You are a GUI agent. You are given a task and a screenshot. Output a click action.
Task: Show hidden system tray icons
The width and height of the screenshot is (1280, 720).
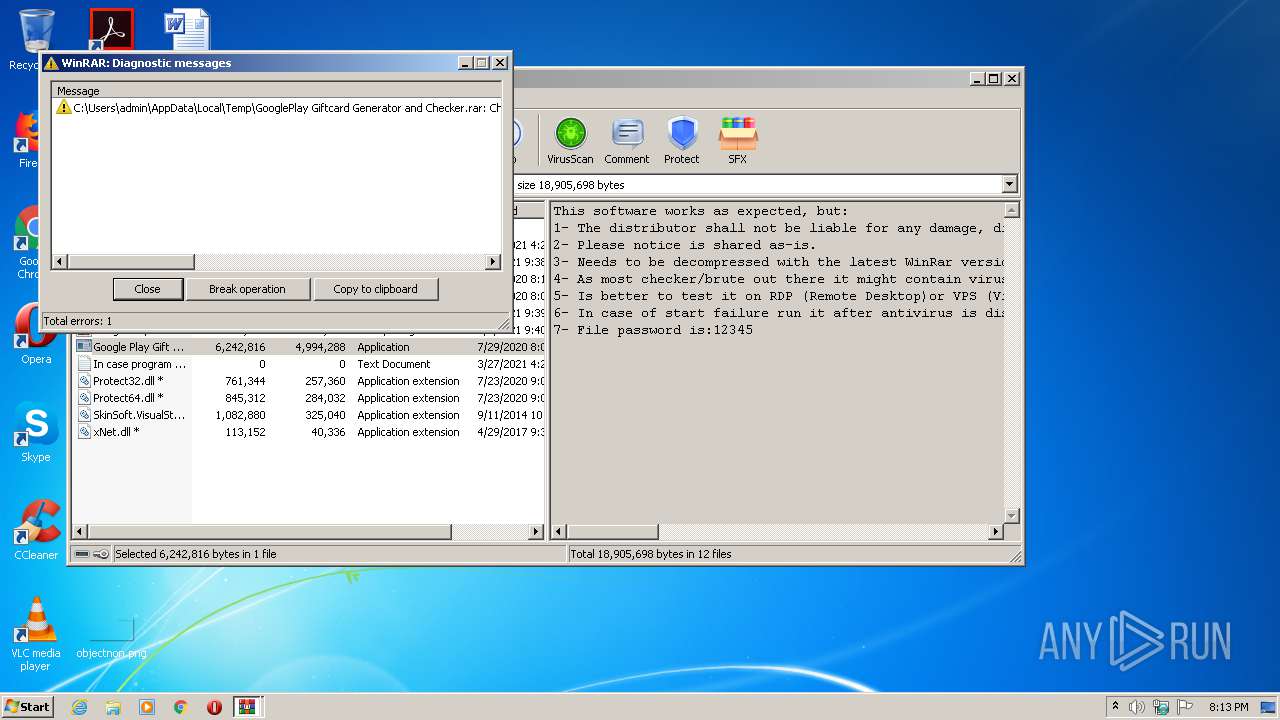point(1115,706)
